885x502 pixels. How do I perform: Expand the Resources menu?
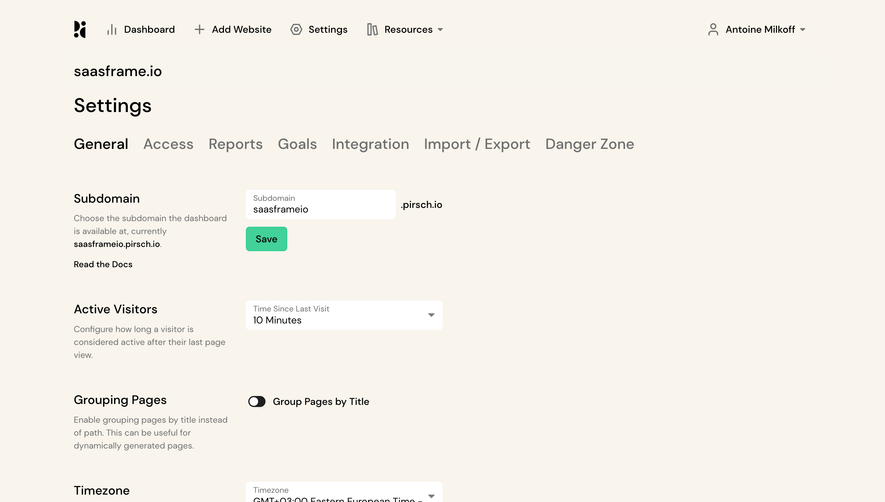405,29
